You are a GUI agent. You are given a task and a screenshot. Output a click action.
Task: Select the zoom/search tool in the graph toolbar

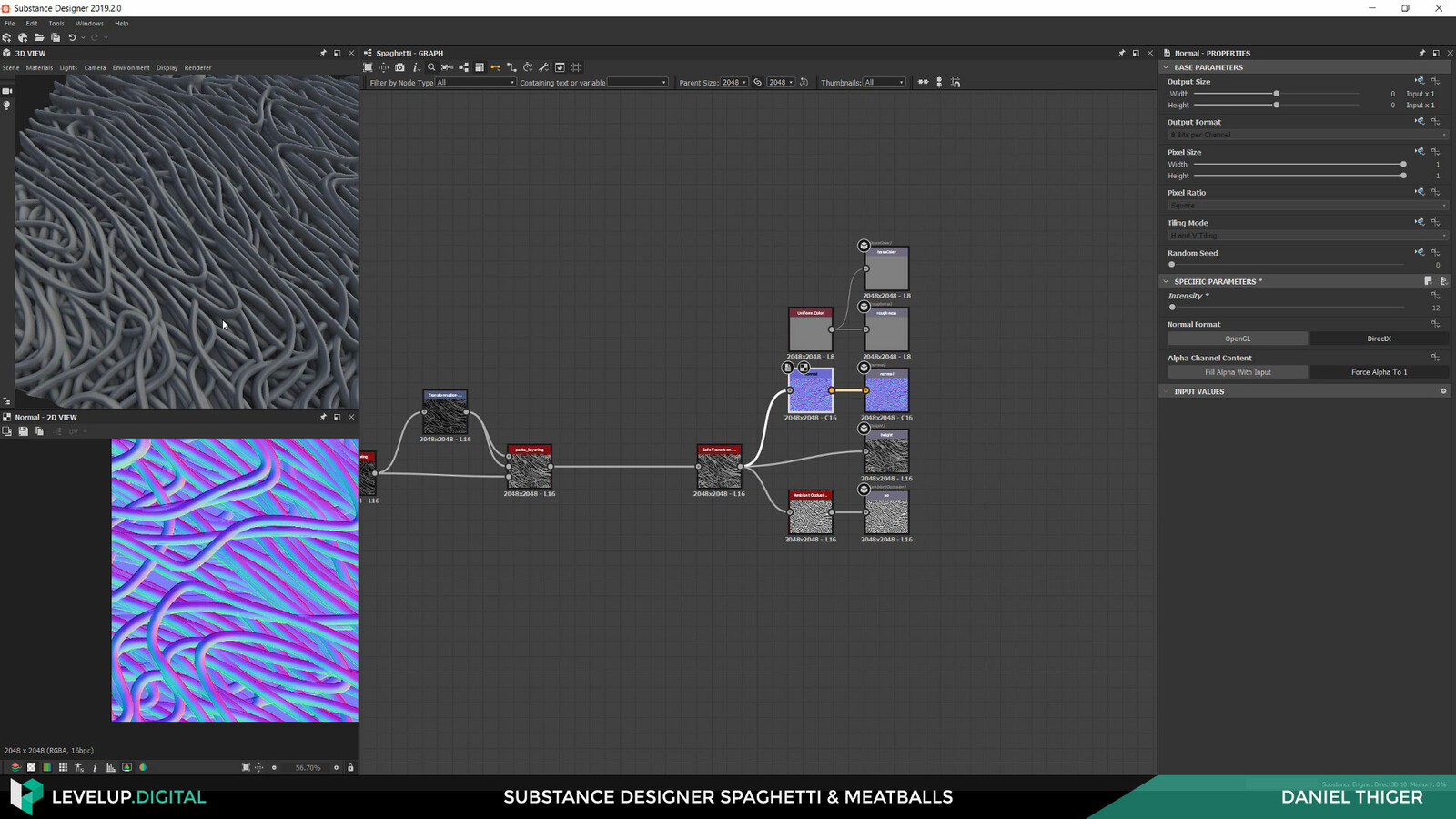[431, 66]
